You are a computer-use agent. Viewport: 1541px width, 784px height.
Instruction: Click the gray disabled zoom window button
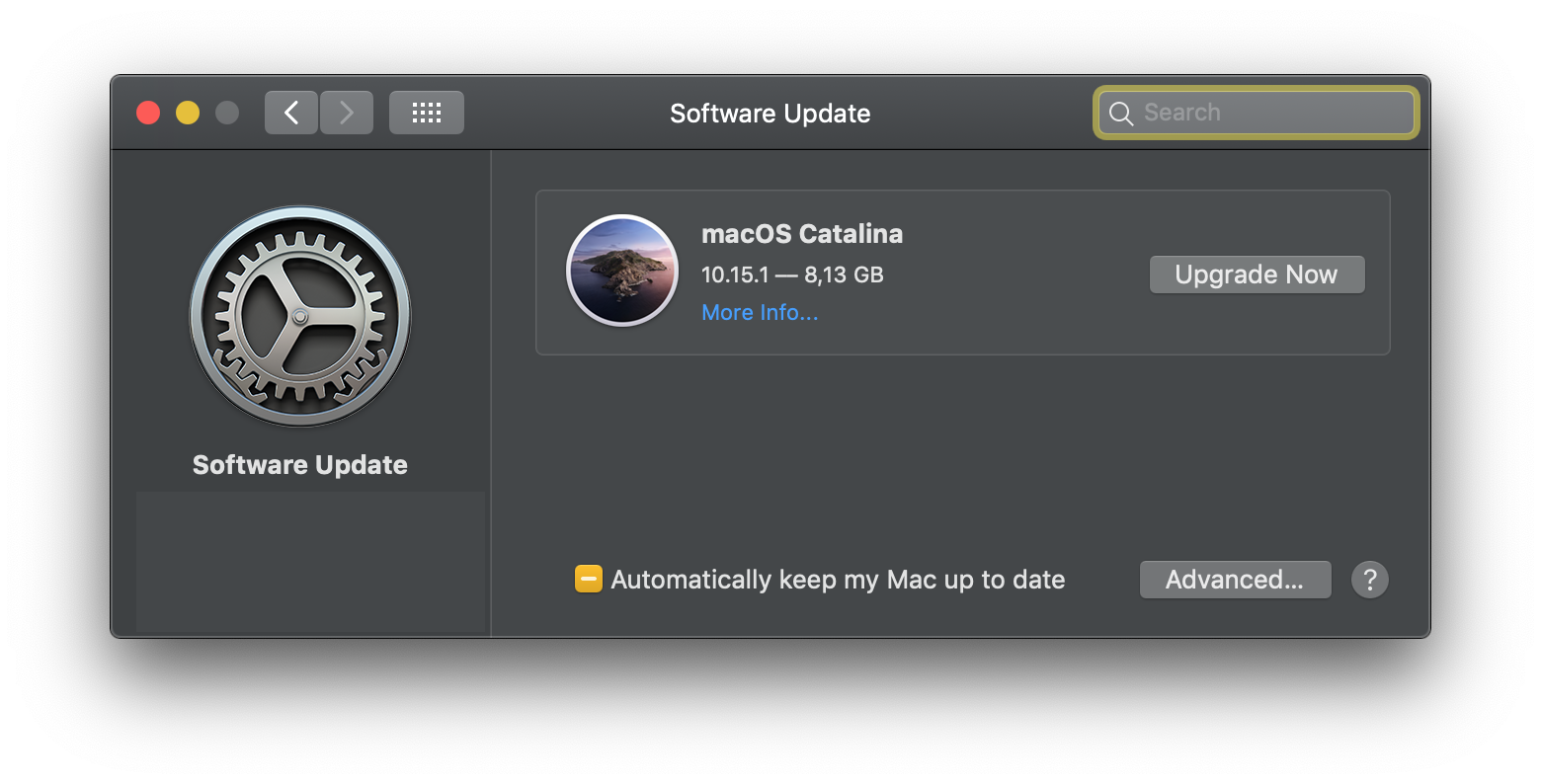[227, 114]
